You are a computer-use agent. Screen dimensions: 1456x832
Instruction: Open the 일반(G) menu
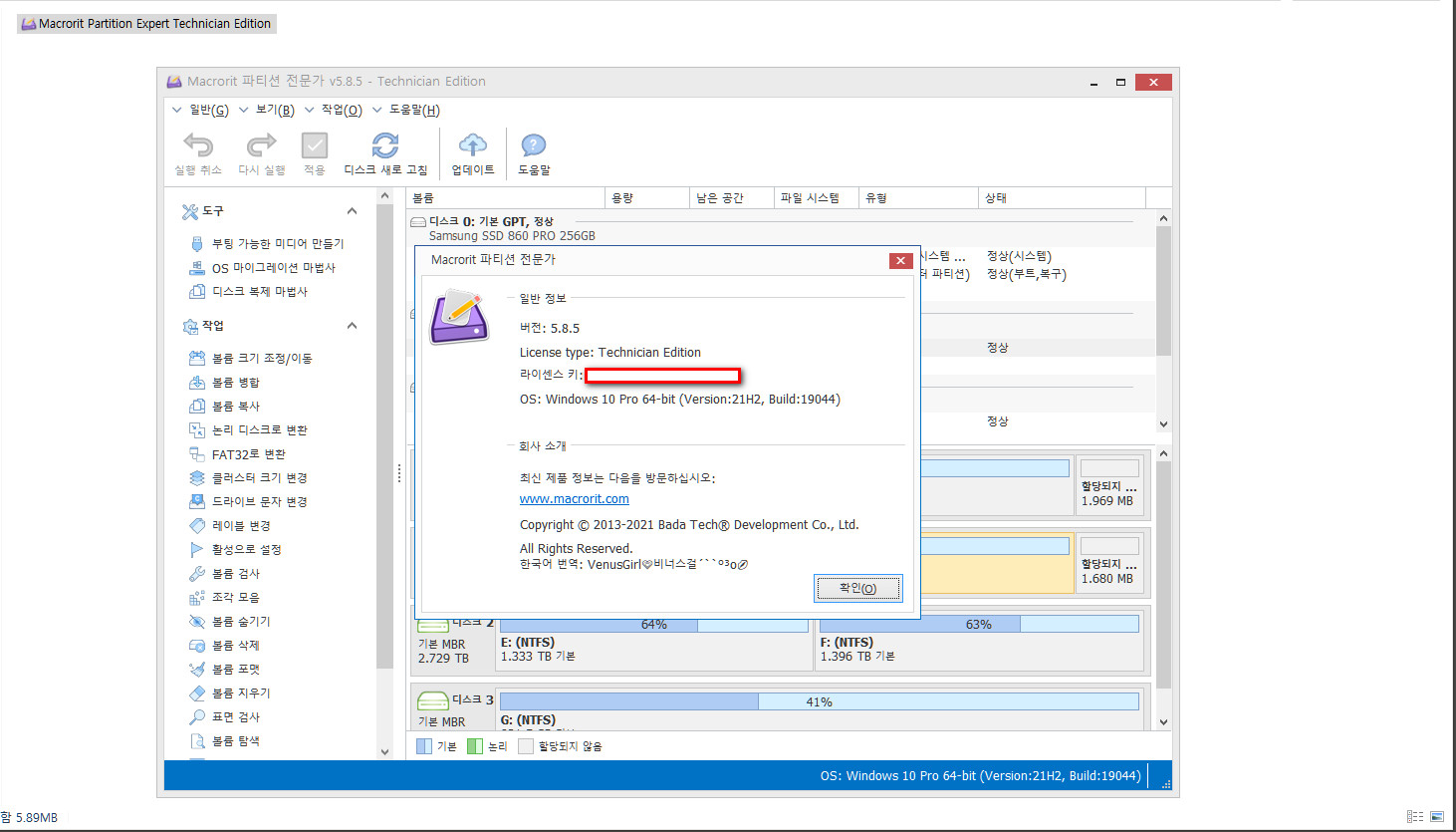[208, 110]
